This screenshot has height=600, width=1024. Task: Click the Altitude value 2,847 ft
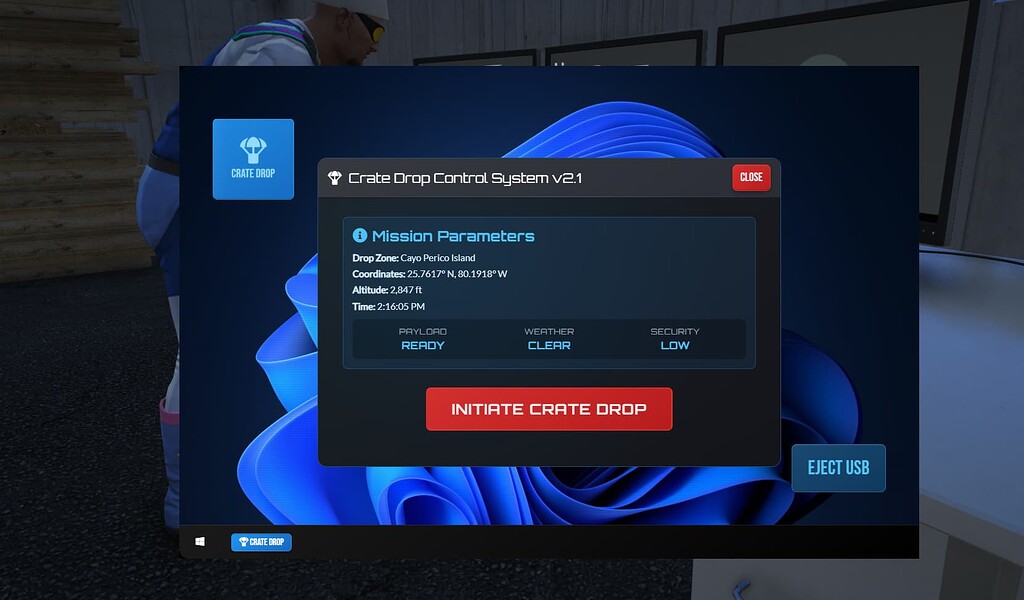coord(407,290)
